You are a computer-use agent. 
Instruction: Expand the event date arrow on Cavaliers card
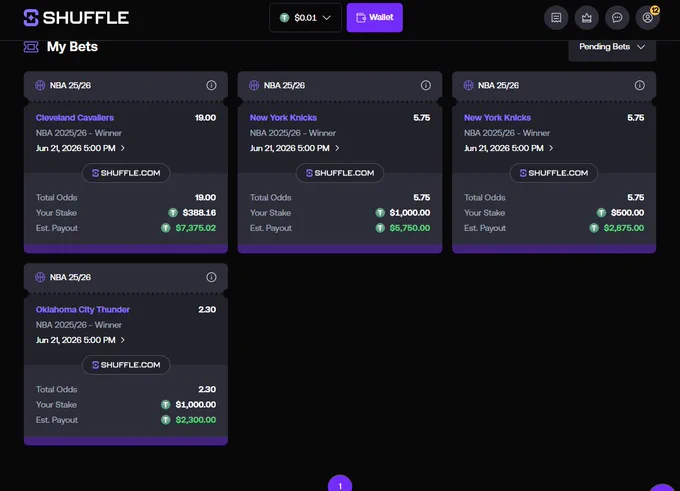123,148
